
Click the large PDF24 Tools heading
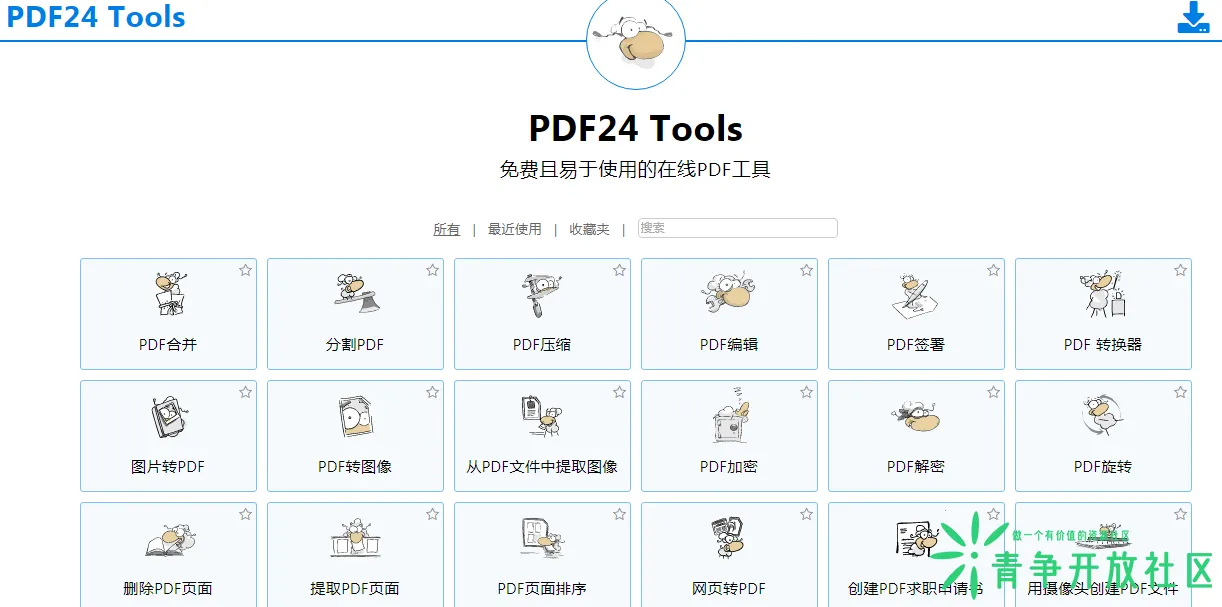tap(636, 129)
